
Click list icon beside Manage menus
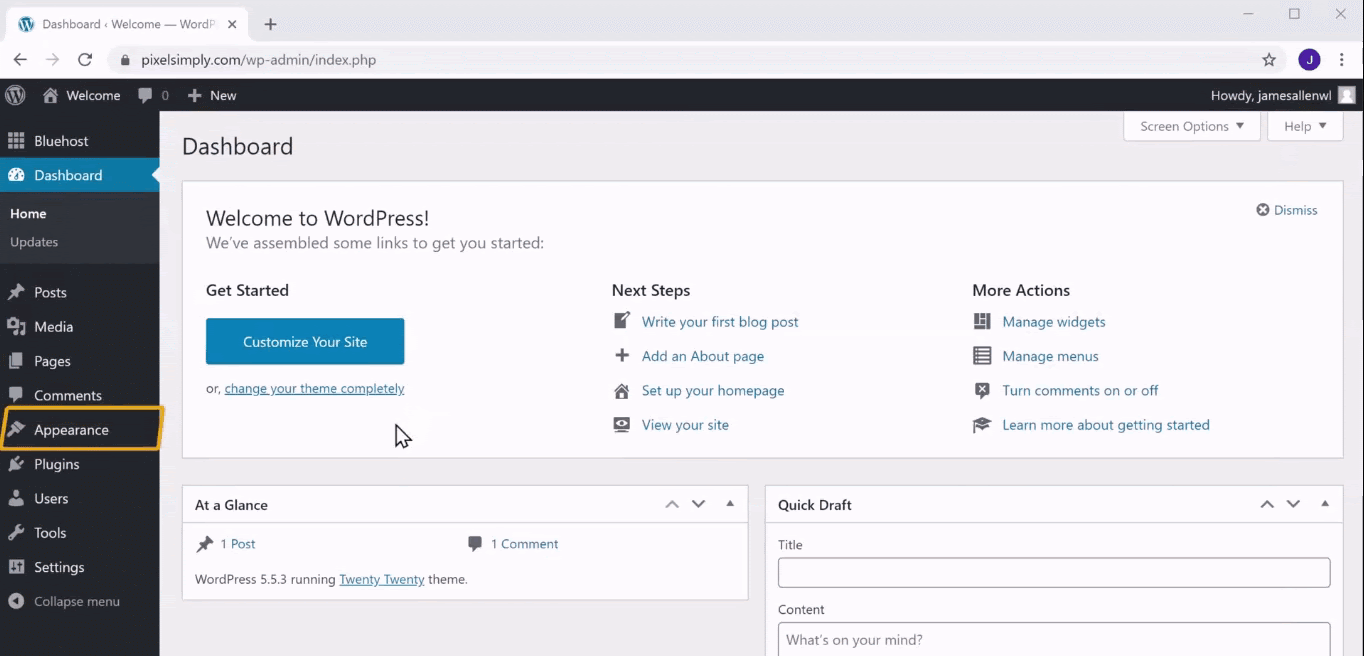point(982,355)
